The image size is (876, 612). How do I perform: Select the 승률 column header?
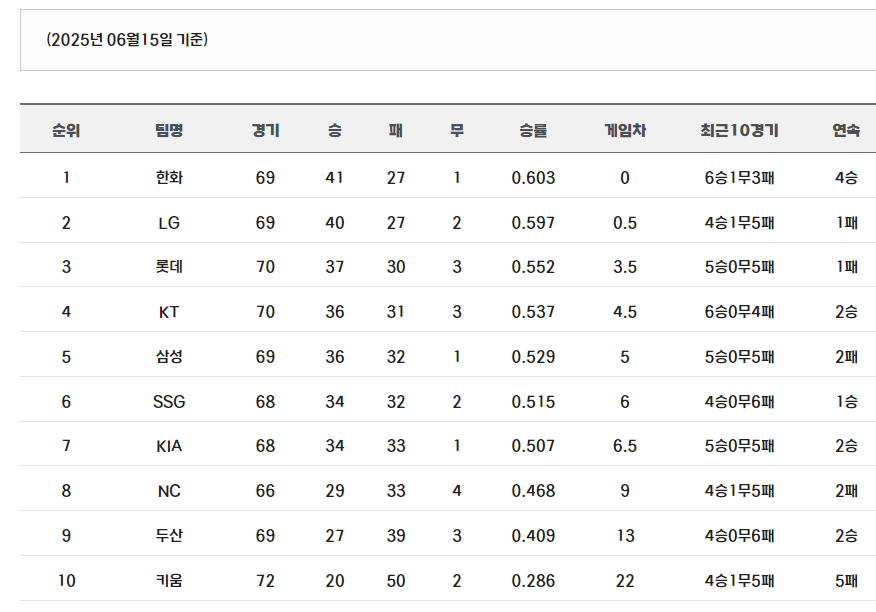click(x=533, y=130)
